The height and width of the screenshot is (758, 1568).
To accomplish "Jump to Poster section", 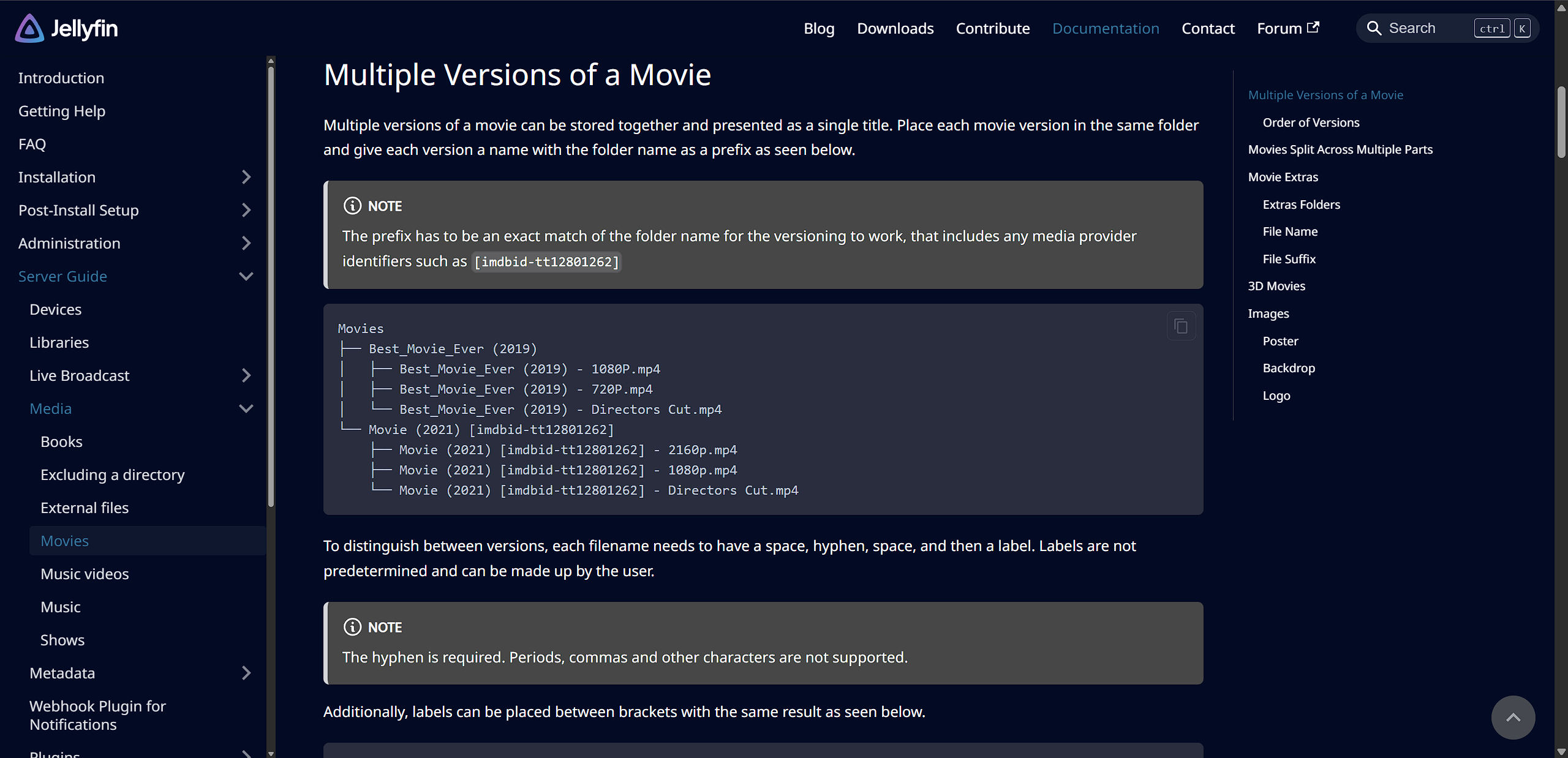I will [x=1280, y=341].
